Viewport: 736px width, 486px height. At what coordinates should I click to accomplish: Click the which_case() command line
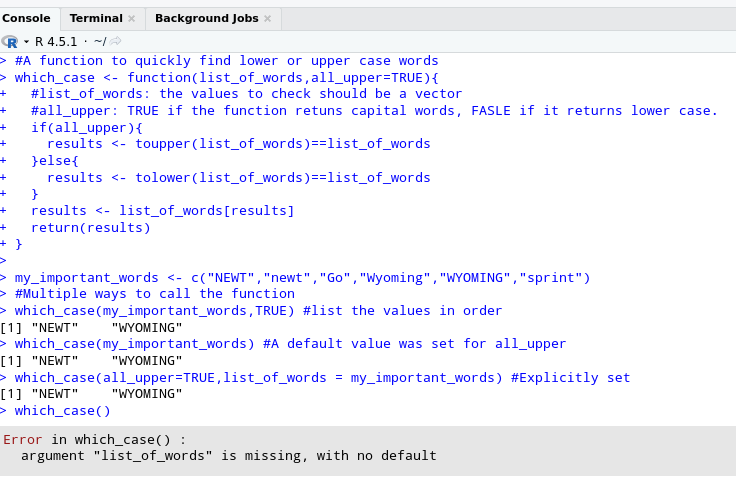62,410
